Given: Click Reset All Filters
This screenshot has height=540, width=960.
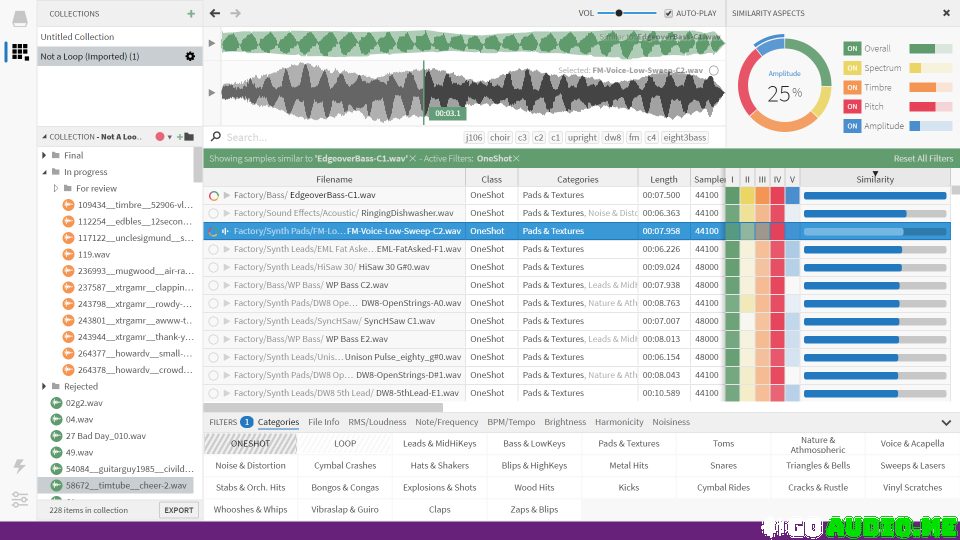Looking at the screenshot, I should (922, 158).
